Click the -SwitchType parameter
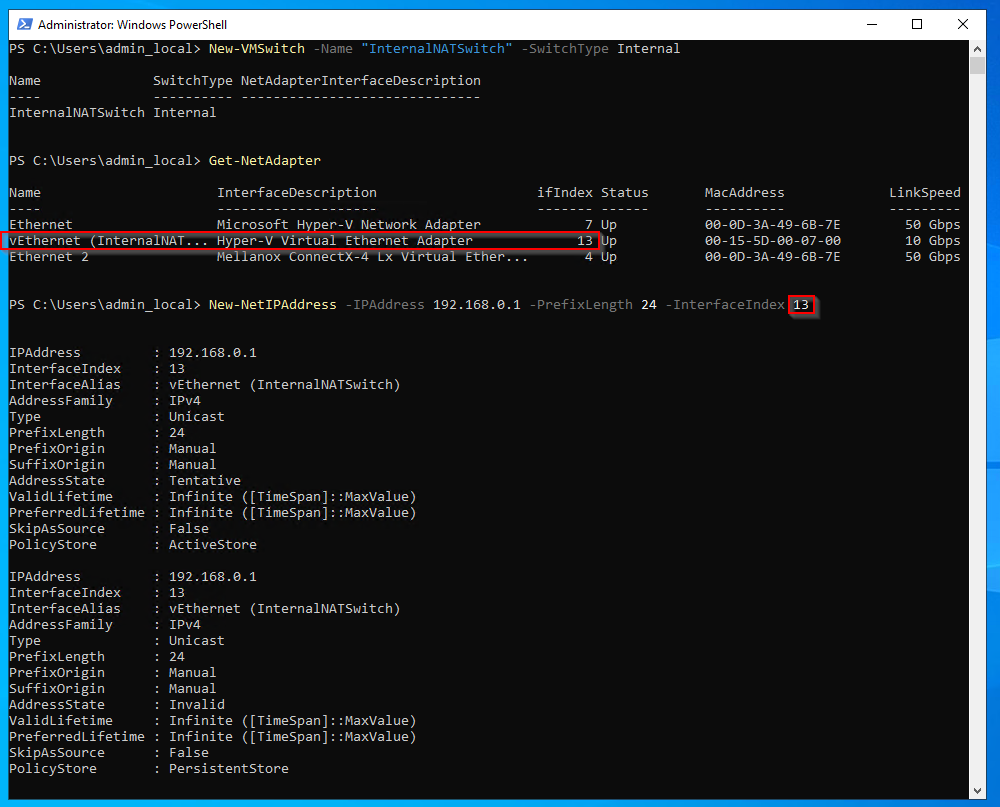This screenshot has height=807, width=1000. coord(565,48)
